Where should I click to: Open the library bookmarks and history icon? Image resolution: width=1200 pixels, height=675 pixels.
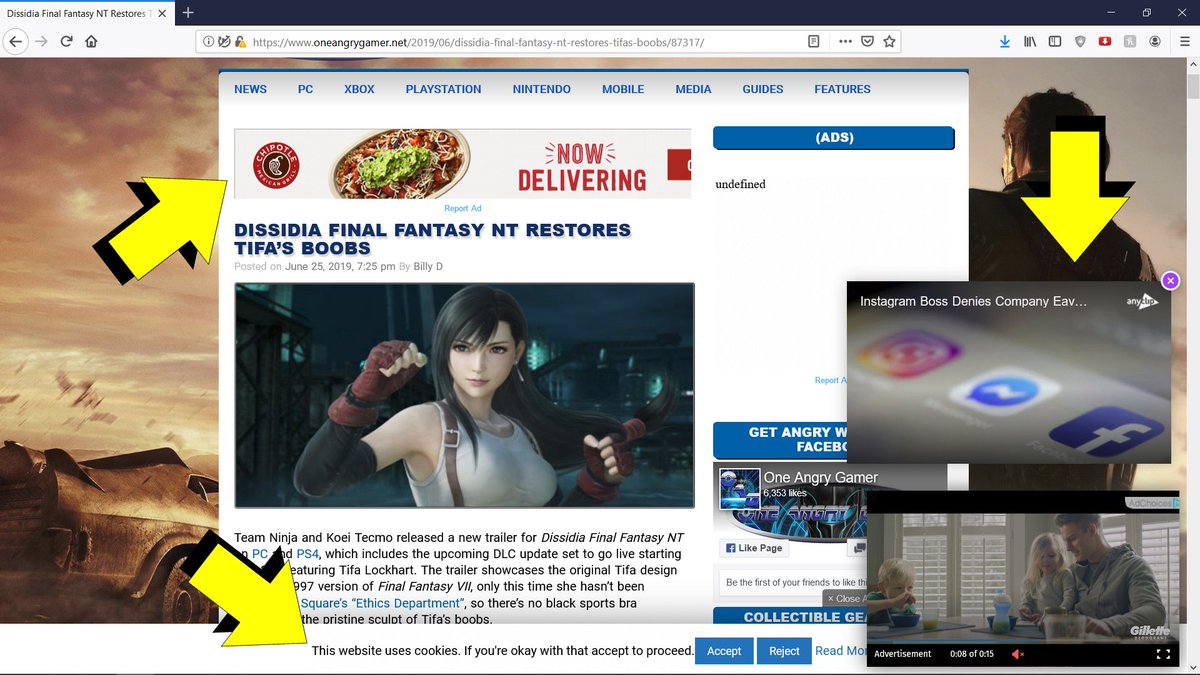(x=1029, y=42)
